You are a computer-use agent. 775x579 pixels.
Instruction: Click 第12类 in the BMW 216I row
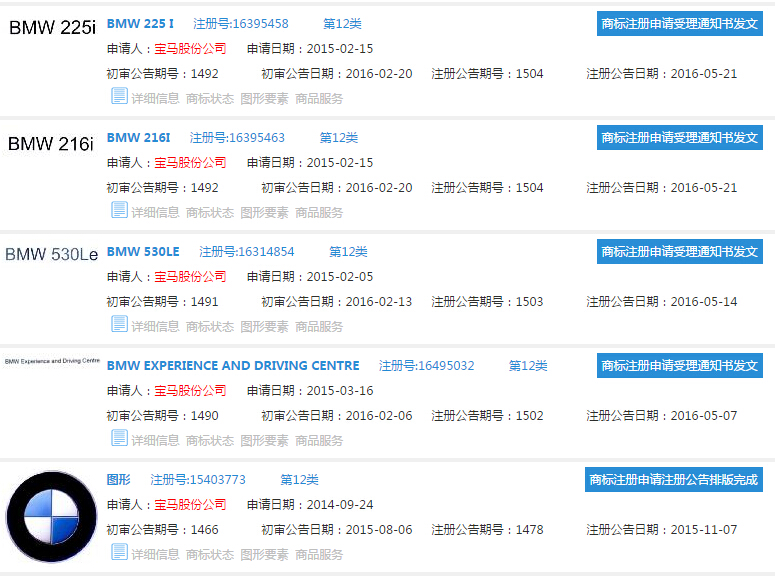339,137
